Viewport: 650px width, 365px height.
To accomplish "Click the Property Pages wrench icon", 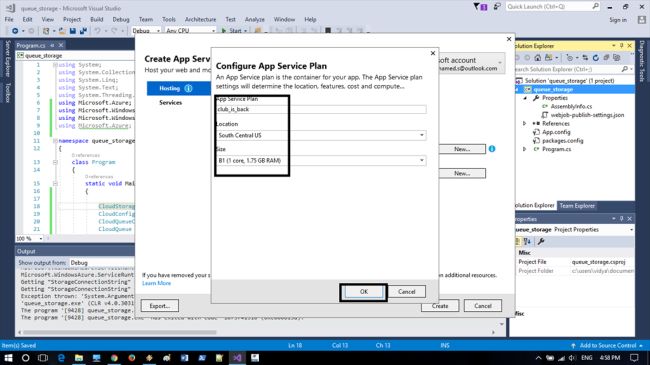I will coord(541,241).
